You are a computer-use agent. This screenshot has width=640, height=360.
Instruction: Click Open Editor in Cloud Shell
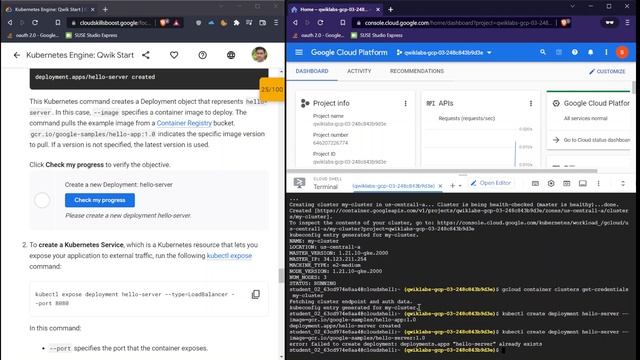pyautogui.click(x=491, y=183)
